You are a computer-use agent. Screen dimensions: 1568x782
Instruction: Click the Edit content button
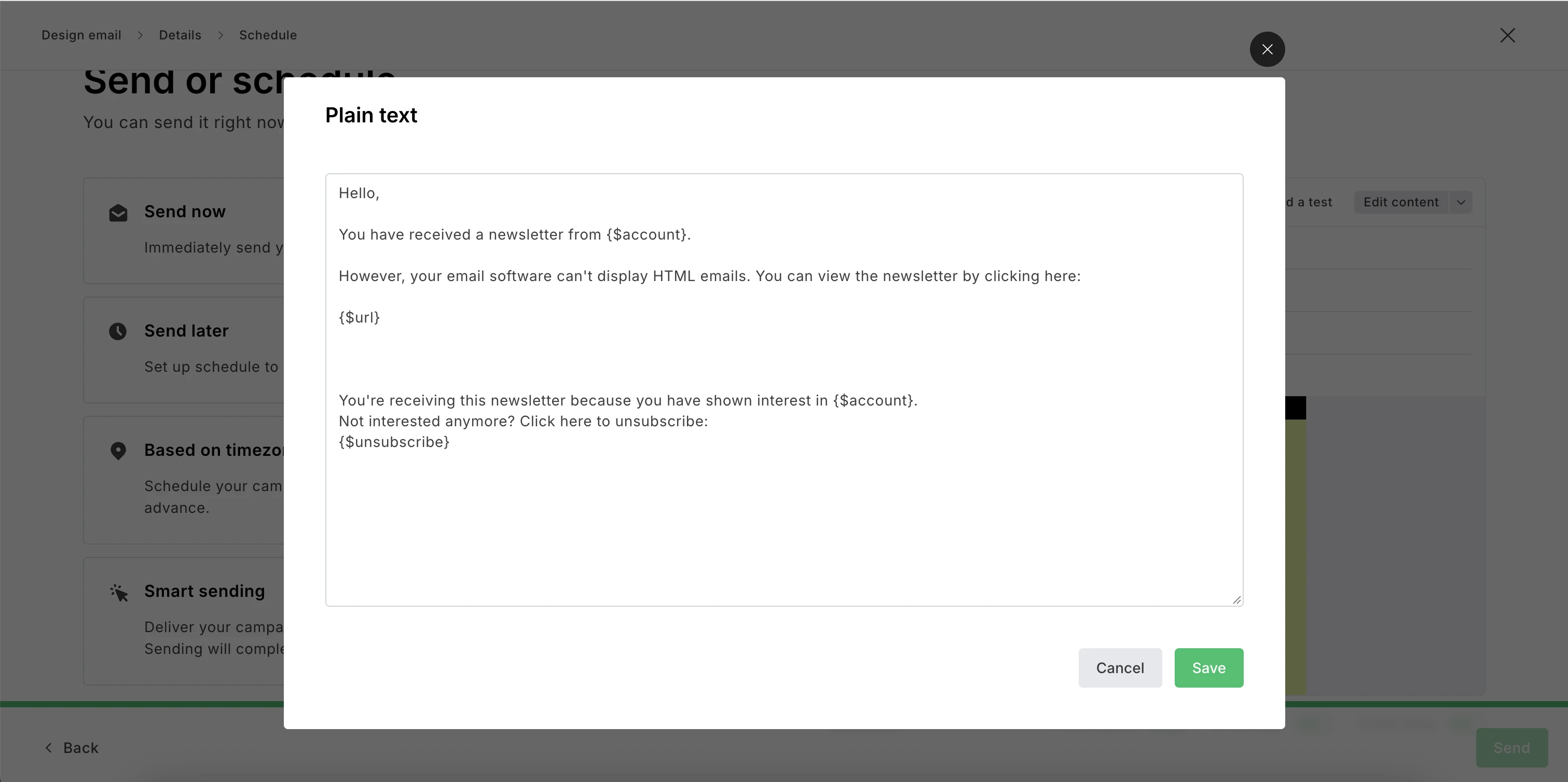1400,203
